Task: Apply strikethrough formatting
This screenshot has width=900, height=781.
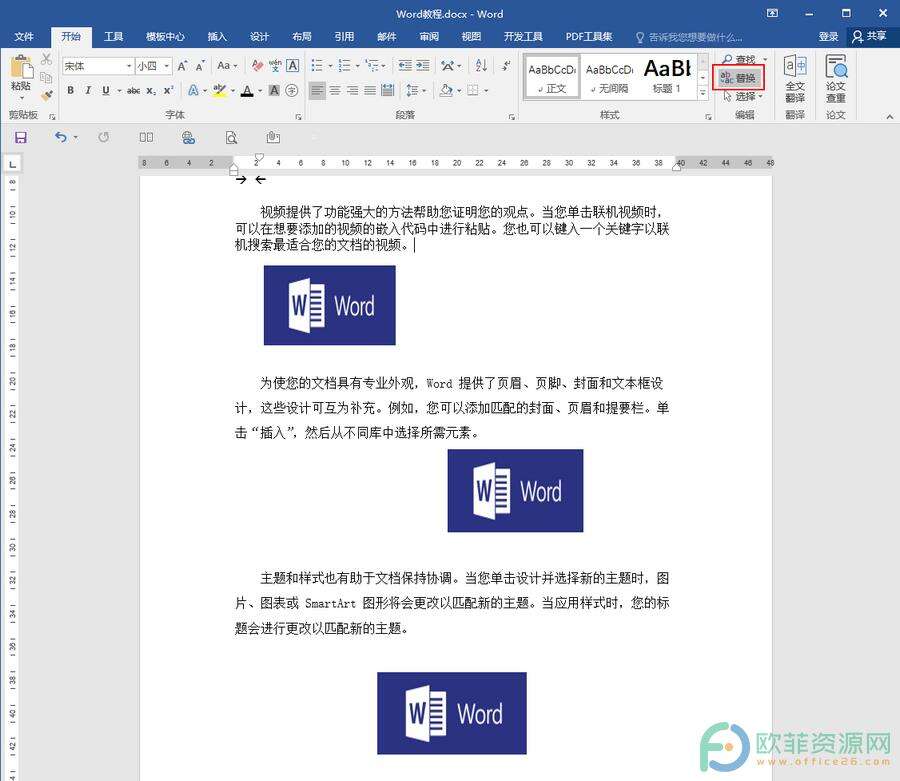Action: 133,91
